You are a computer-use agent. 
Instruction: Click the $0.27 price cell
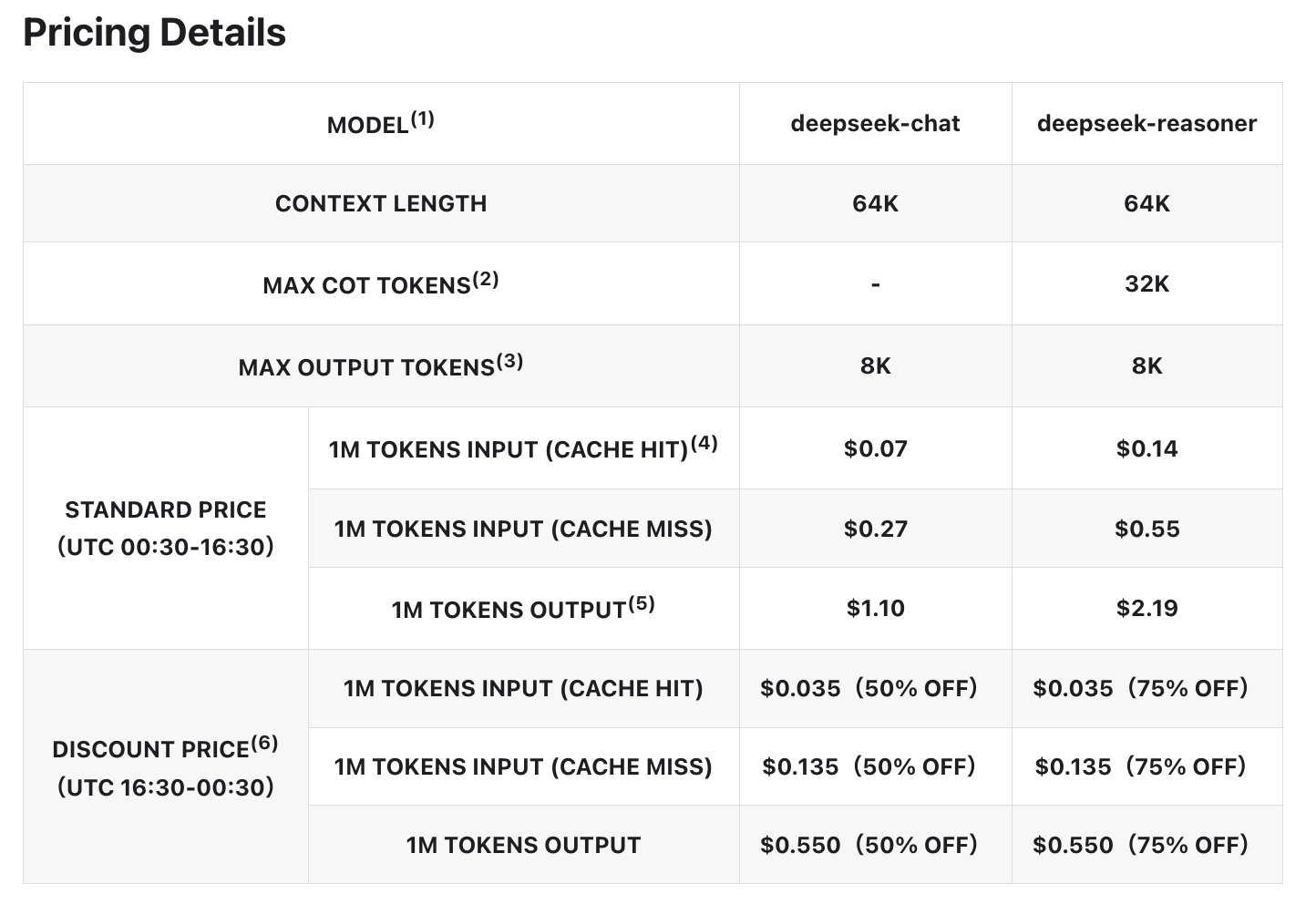pos(875,529)
